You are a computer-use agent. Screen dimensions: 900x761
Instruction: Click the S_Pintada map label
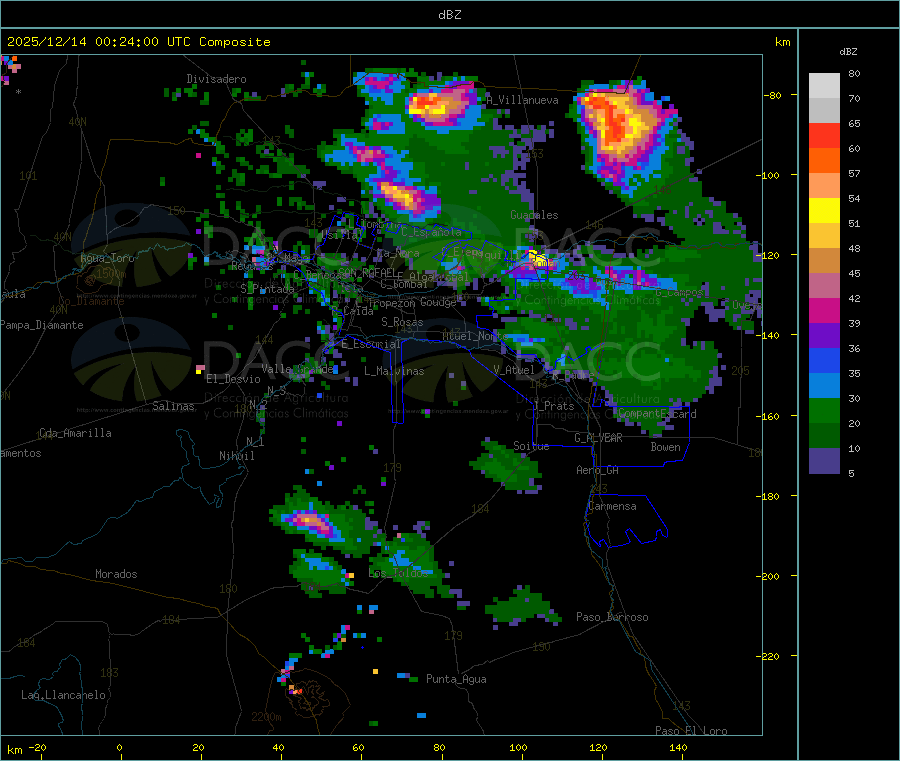(x=267, y=289)
